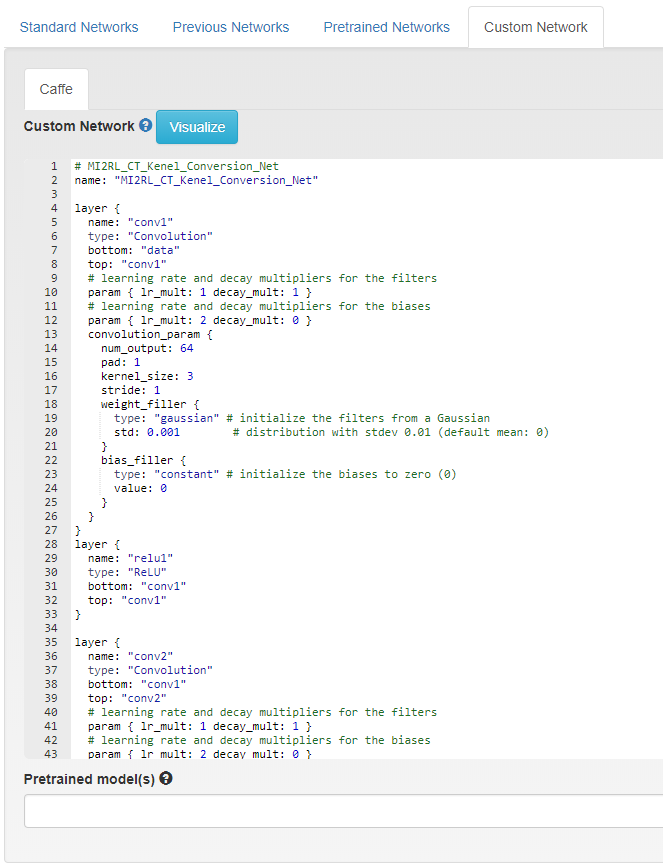Open help tooltip next to Custom Network label
Viewport: 663px width, 867px height.
point(146,126)
